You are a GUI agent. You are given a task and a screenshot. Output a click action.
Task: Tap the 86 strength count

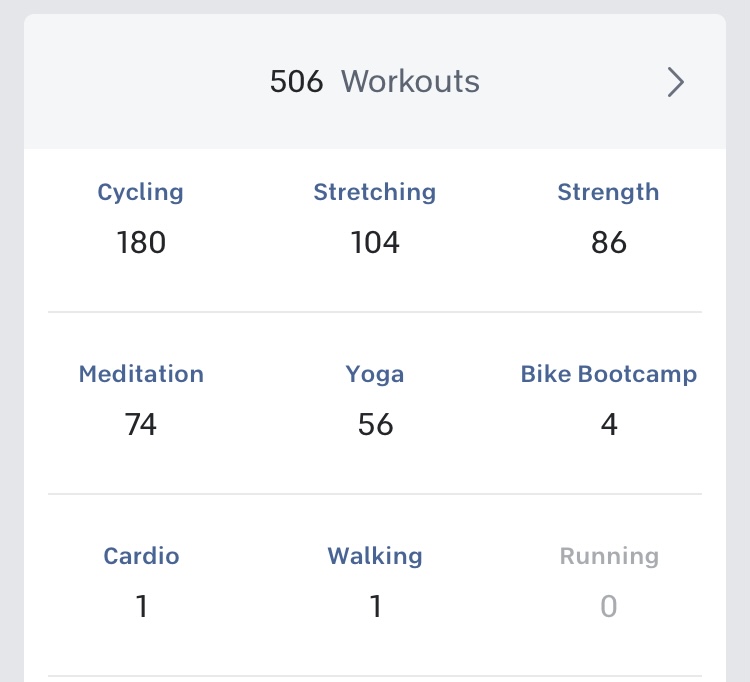pyautogui.click(x=608, y=243)
